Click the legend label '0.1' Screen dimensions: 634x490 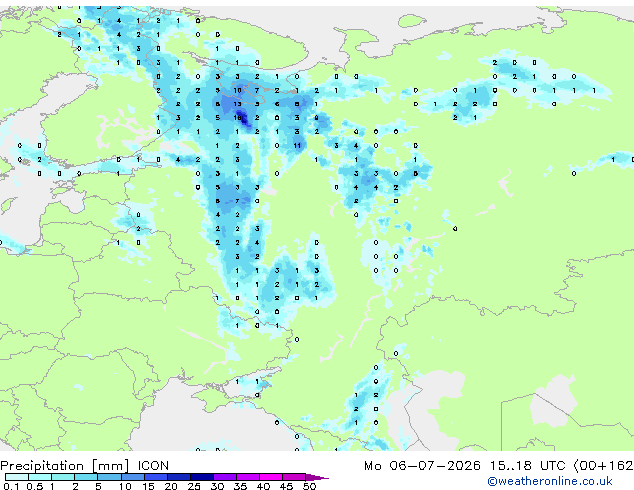11,486
